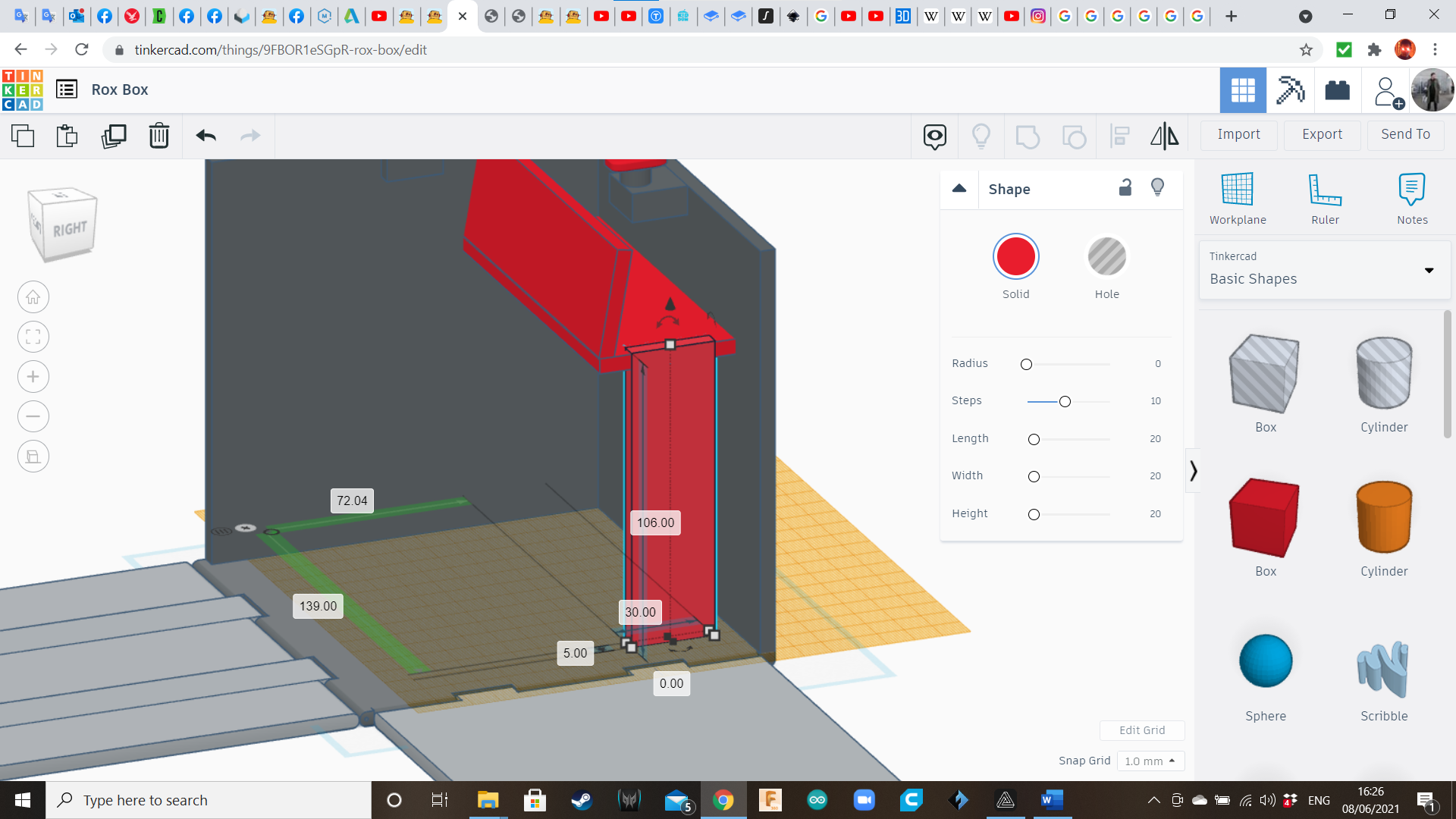Zoom in with the plus button
The image size is (1456, 819).
[x=33, y=377]
